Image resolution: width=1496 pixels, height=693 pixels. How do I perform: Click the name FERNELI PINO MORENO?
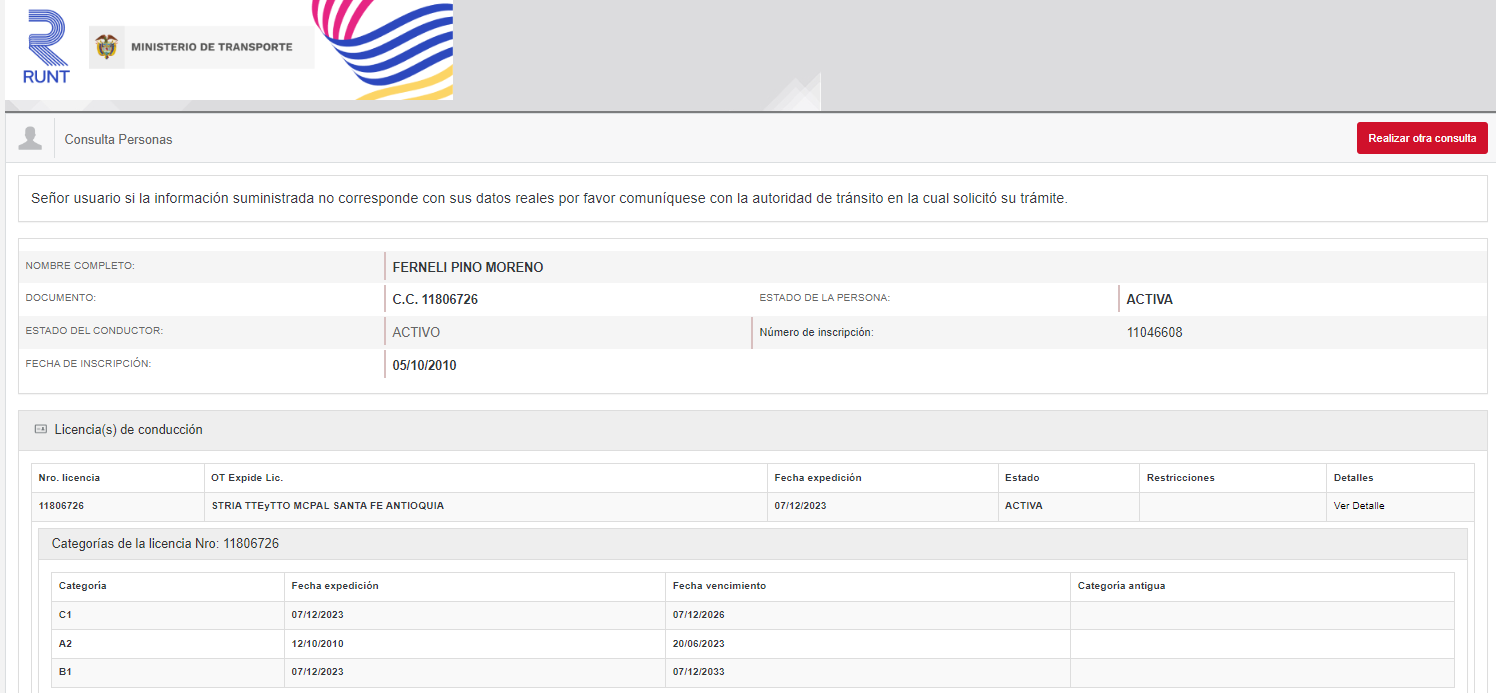pos(467,267)
